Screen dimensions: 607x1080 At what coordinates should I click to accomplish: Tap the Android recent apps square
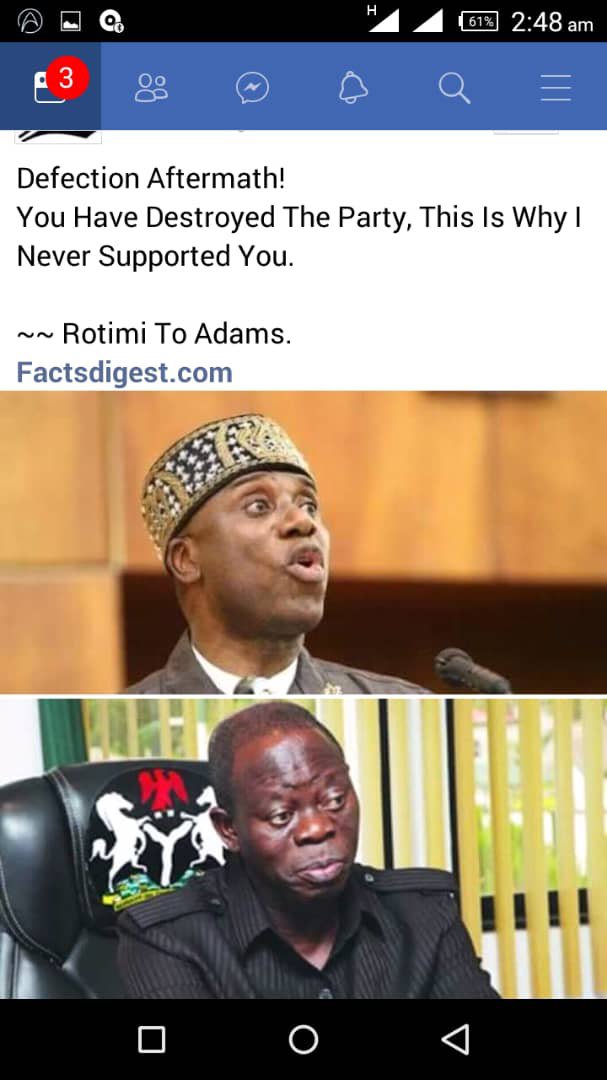tap(152, 1039)
